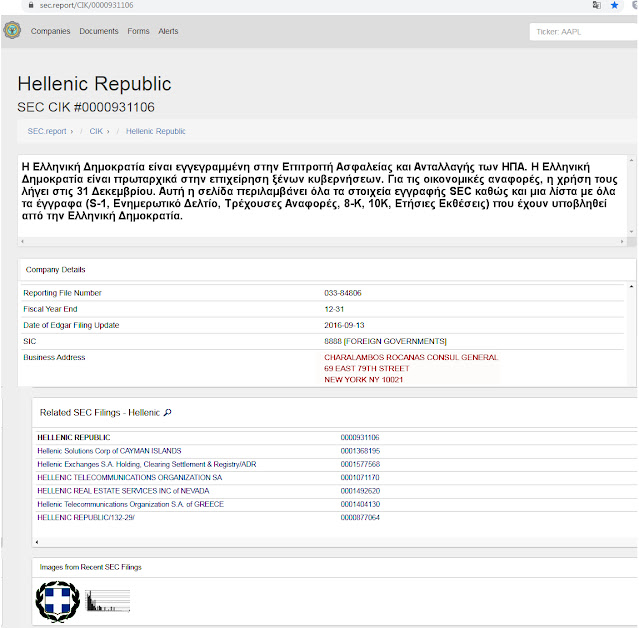639x628 pixels.
Task: Click fiscal year end value 12-31
Action: (334, 309)
